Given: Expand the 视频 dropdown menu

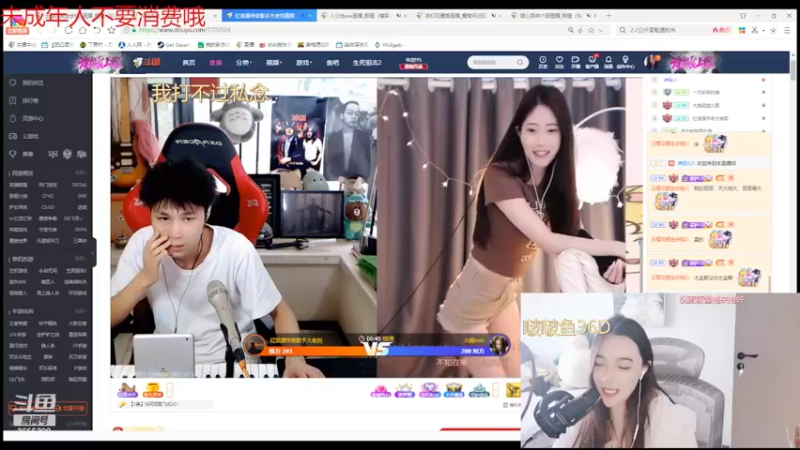Looking at the screenshot, I should point(274,63).
